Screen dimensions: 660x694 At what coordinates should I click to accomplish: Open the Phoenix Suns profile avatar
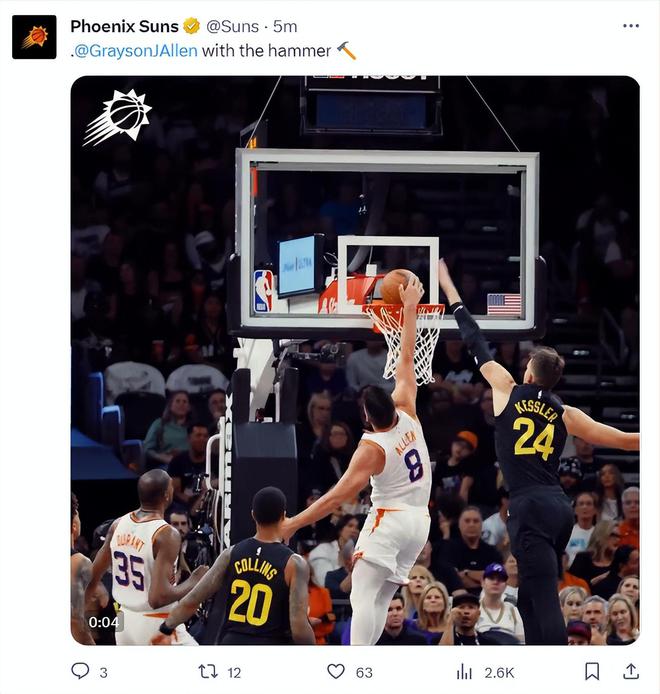tap(34, 37)
